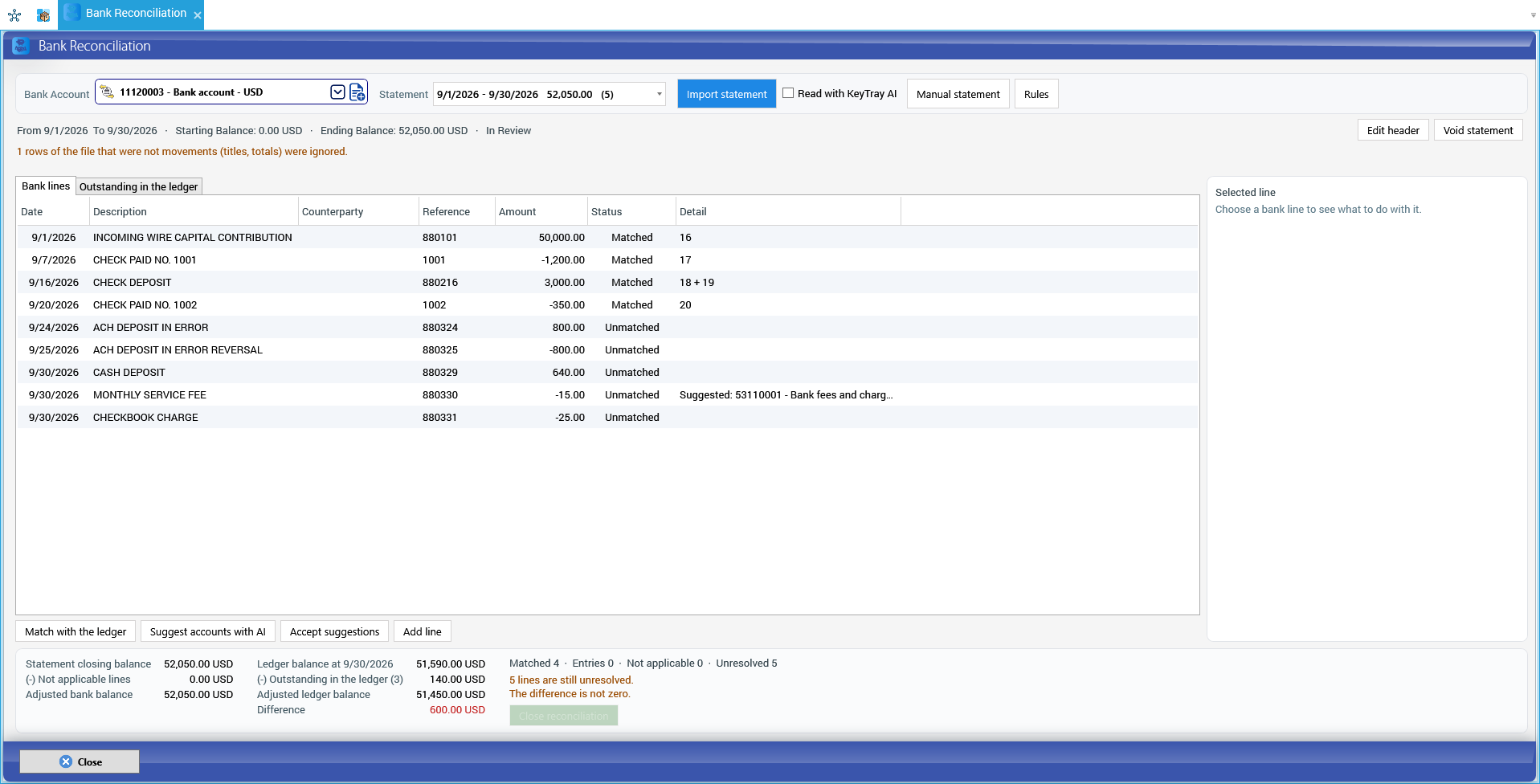
Task: Click the Import statement button
Action: 726,94
